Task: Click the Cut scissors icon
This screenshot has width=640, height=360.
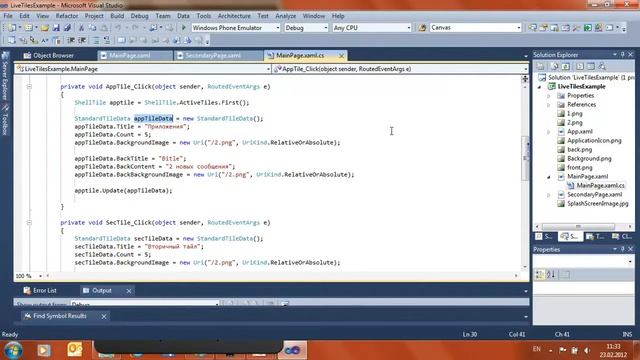Action: (x=81, y=28)
